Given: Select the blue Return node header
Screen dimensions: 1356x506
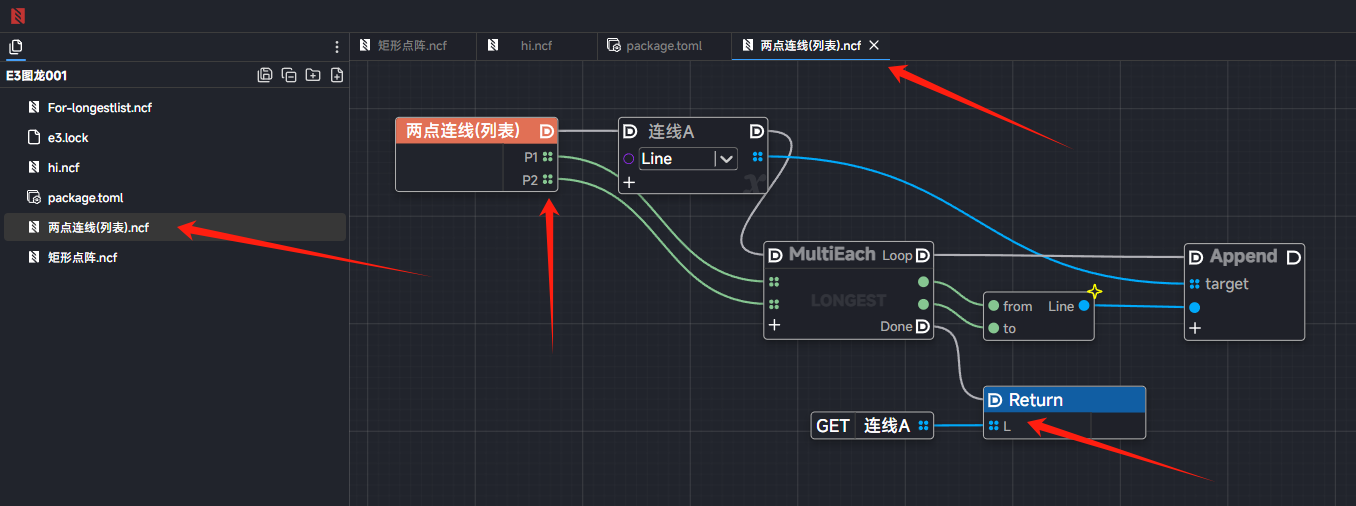Looking at the screenshot, I should pyautogui.click(x=1064, y=400).
